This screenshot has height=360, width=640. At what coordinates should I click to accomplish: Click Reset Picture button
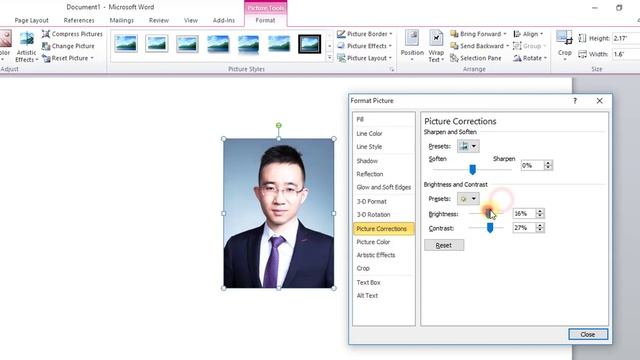pyautogui.click(x=65, y=58)
